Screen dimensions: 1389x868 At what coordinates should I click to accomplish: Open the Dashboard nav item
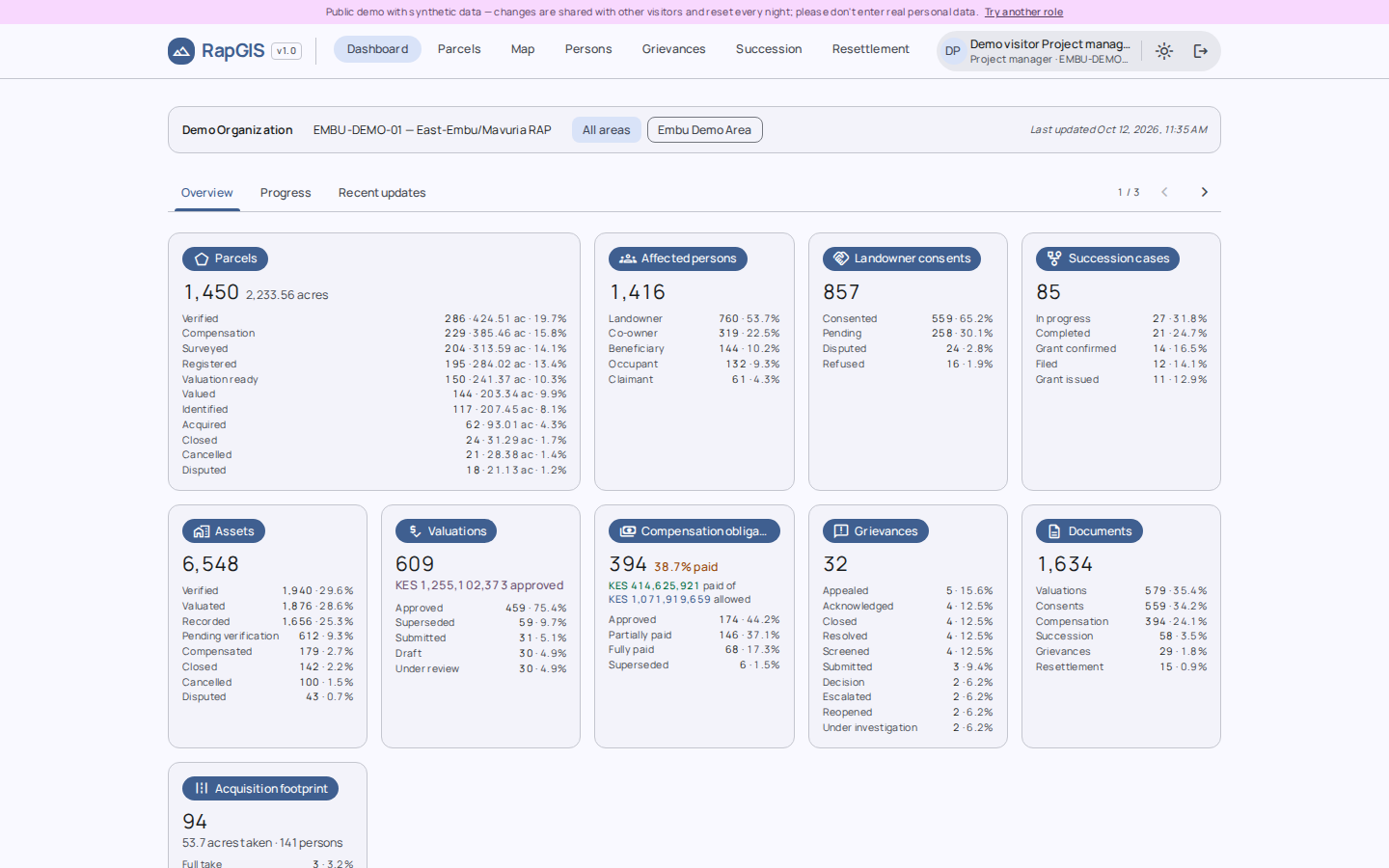(x=377, y=49)
